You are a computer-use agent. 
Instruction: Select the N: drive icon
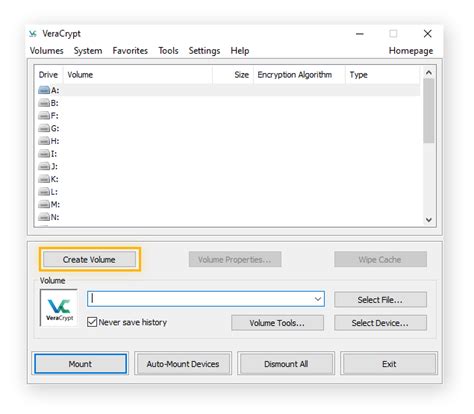point(44,217)
